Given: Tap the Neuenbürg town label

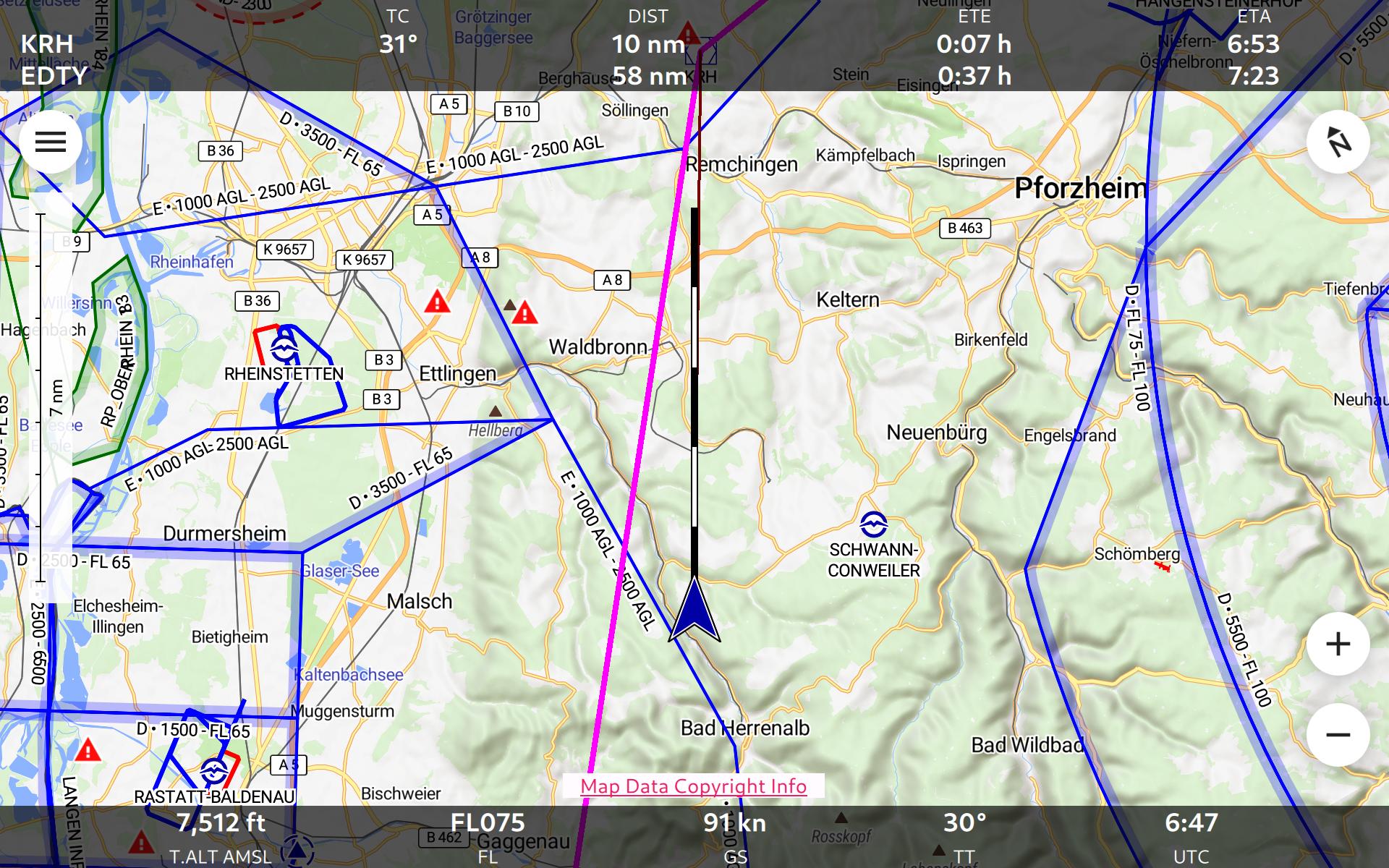Looking at the screenshot, I should click(x=937, y=433).
